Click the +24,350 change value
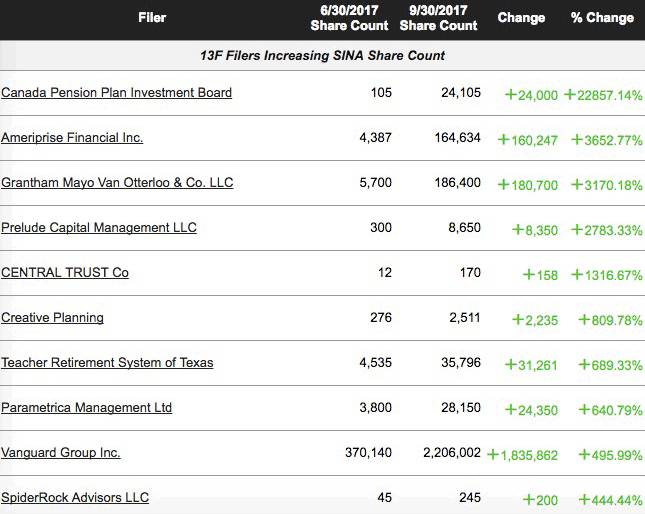The image size is (645, 514). point(531,410)
